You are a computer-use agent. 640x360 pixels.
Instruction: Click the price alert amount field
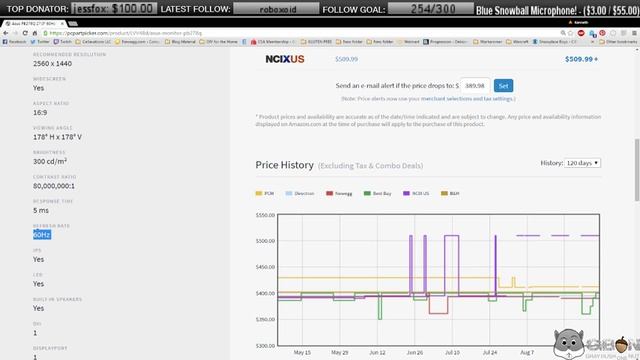475,86
